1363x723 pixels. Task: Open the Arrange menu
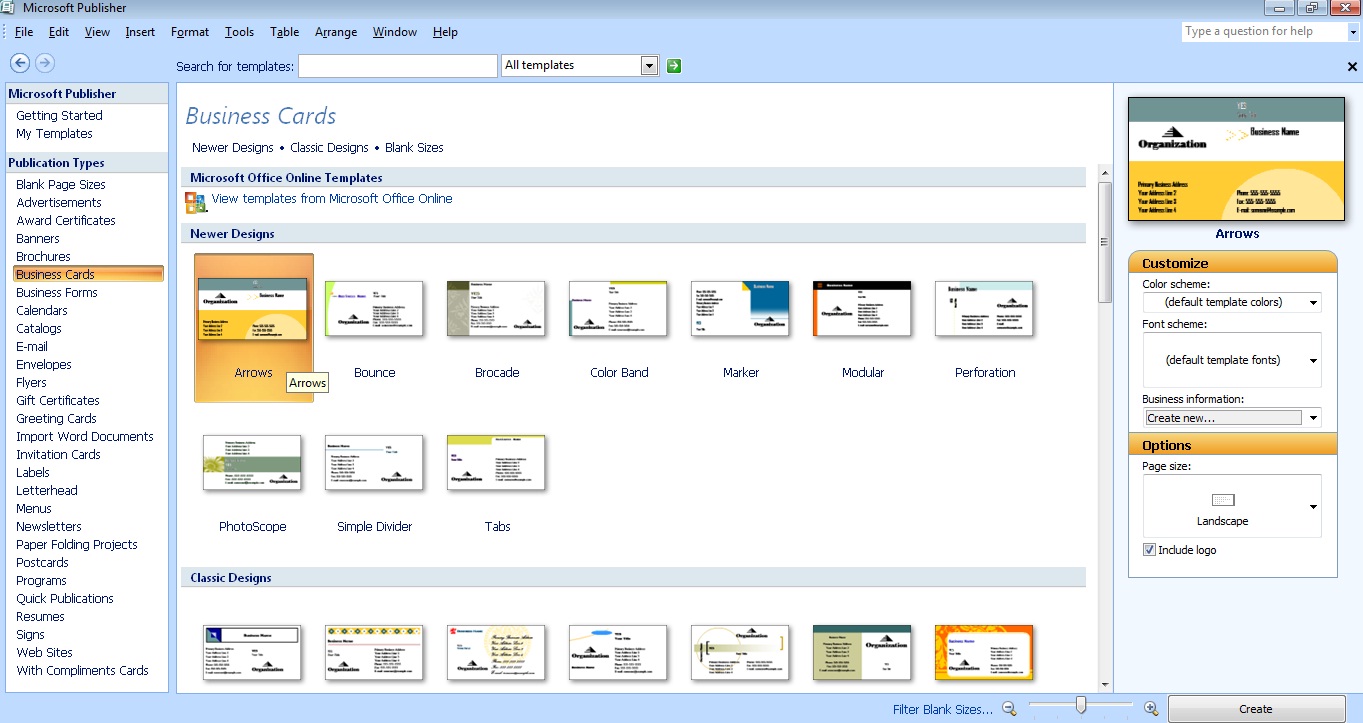pos(336,32)
